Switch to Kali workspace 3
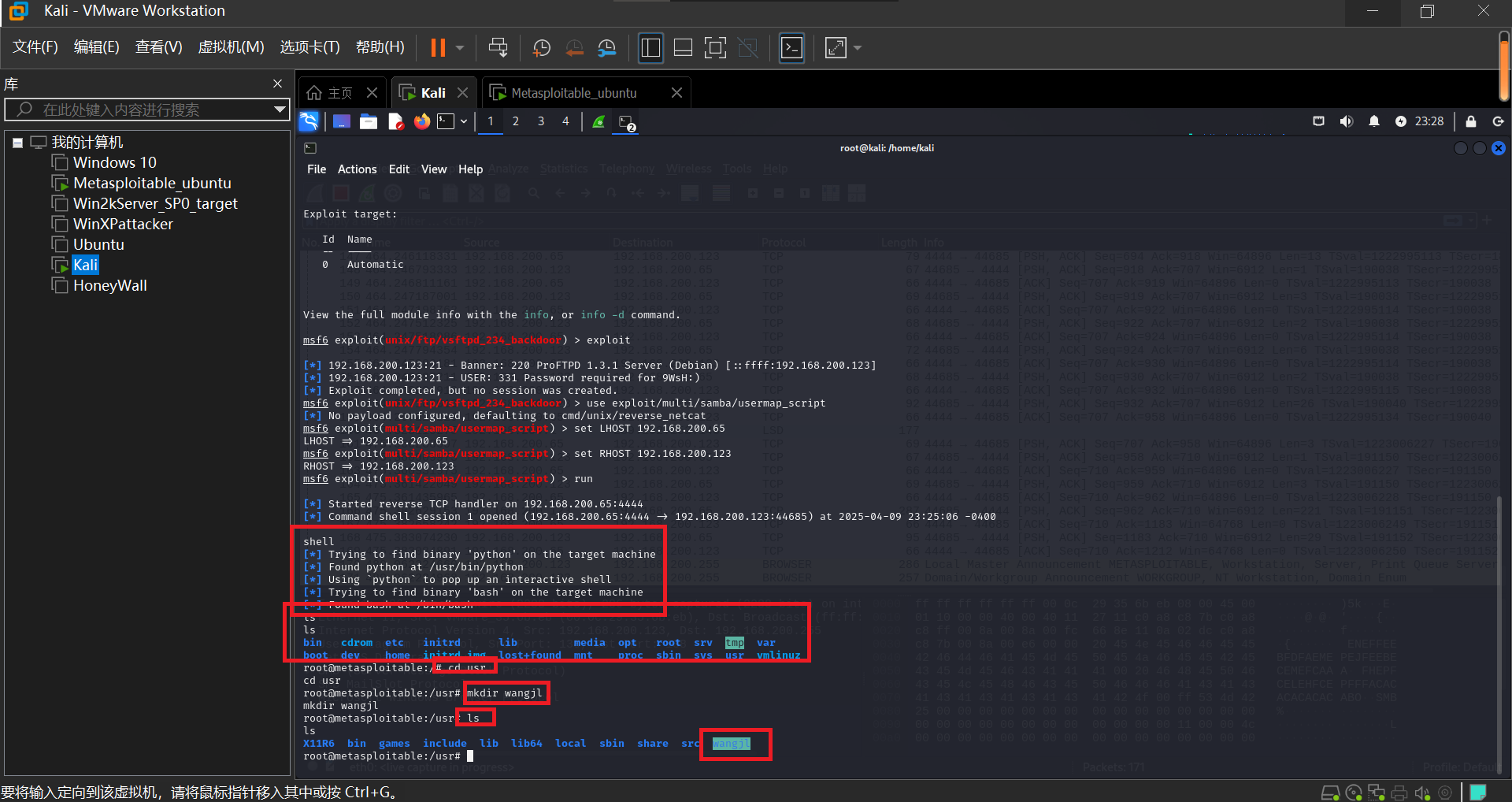 541,121
